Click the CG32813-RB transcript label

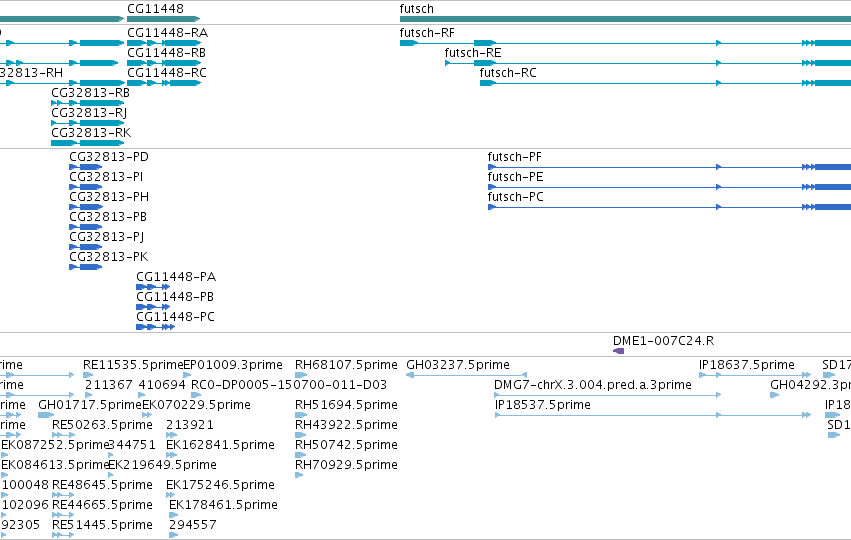point(91,93)
